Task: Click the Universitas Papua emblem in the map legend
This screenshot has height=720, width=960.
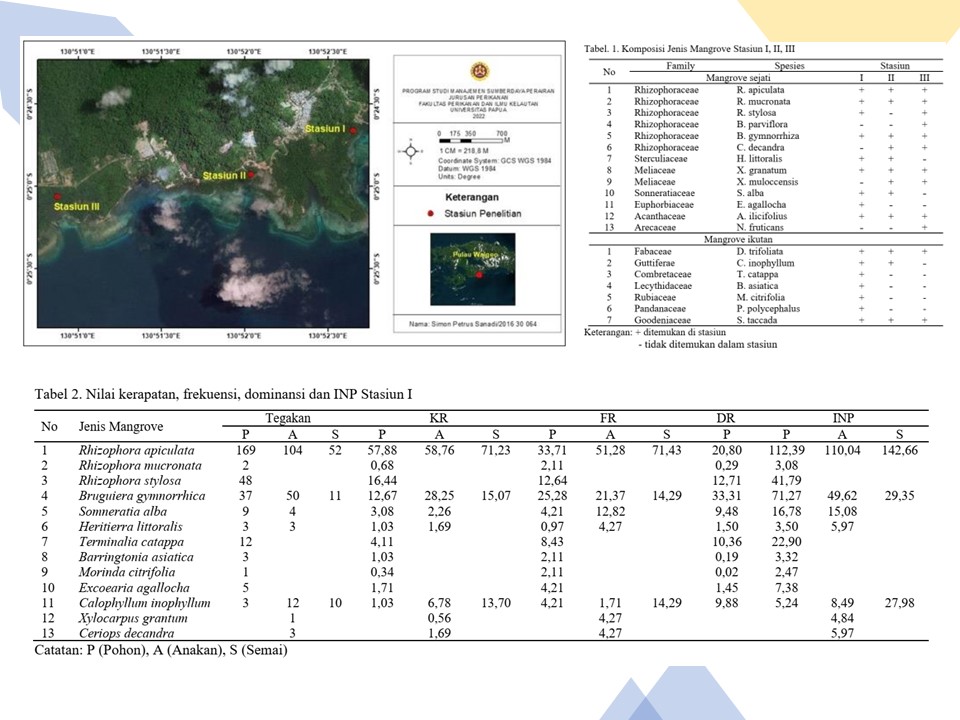Action: coord(479,72)
